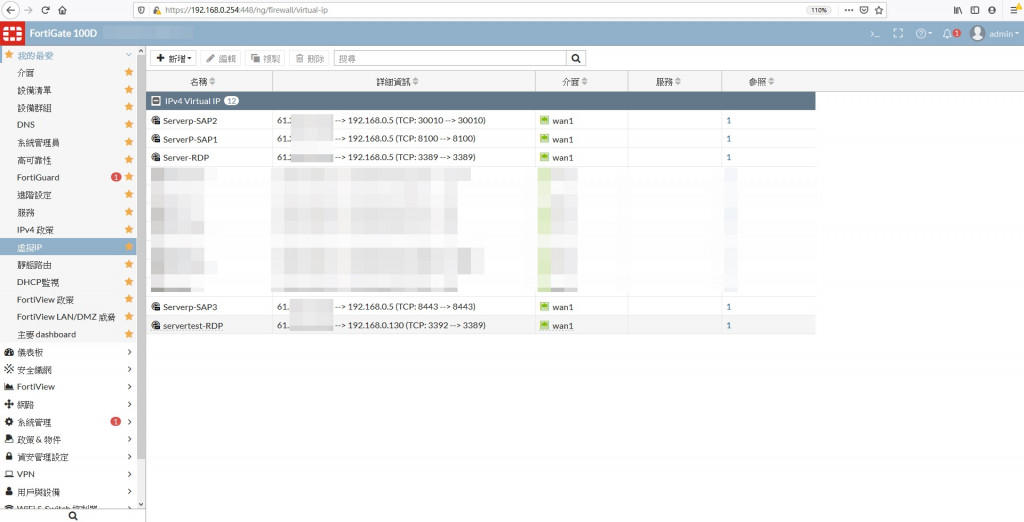Open the help question-mark menu
This screenshot has width=1024, height=522.
923,33
